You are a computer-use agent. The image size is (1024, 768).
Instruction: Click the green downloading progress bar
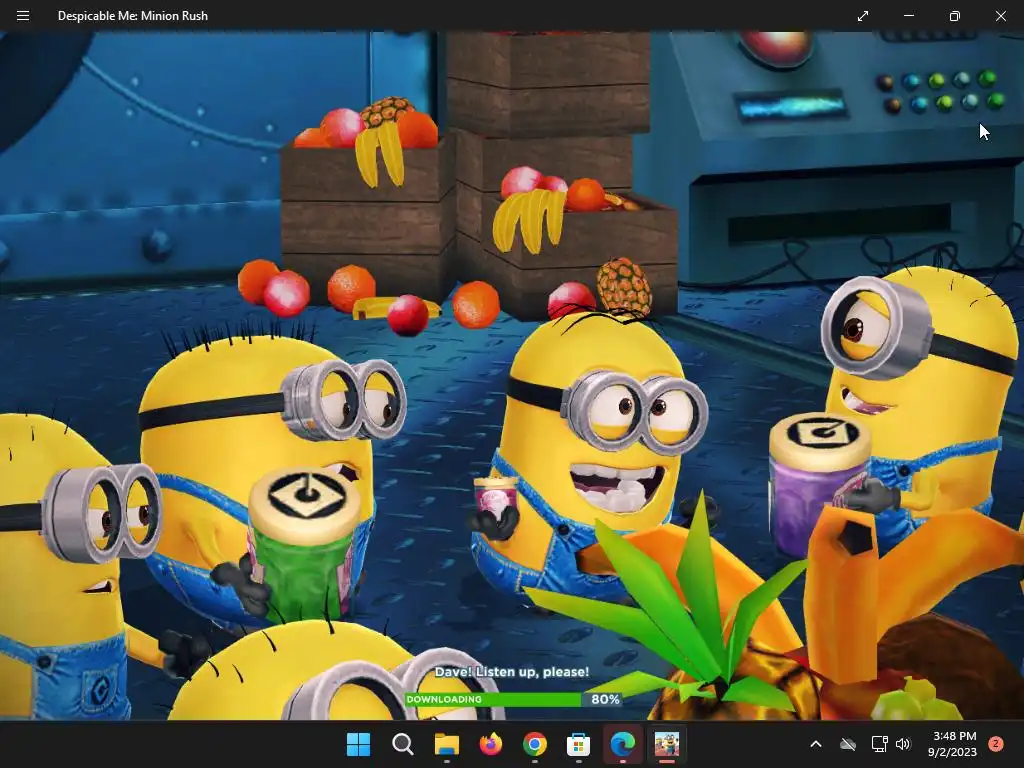513,699
